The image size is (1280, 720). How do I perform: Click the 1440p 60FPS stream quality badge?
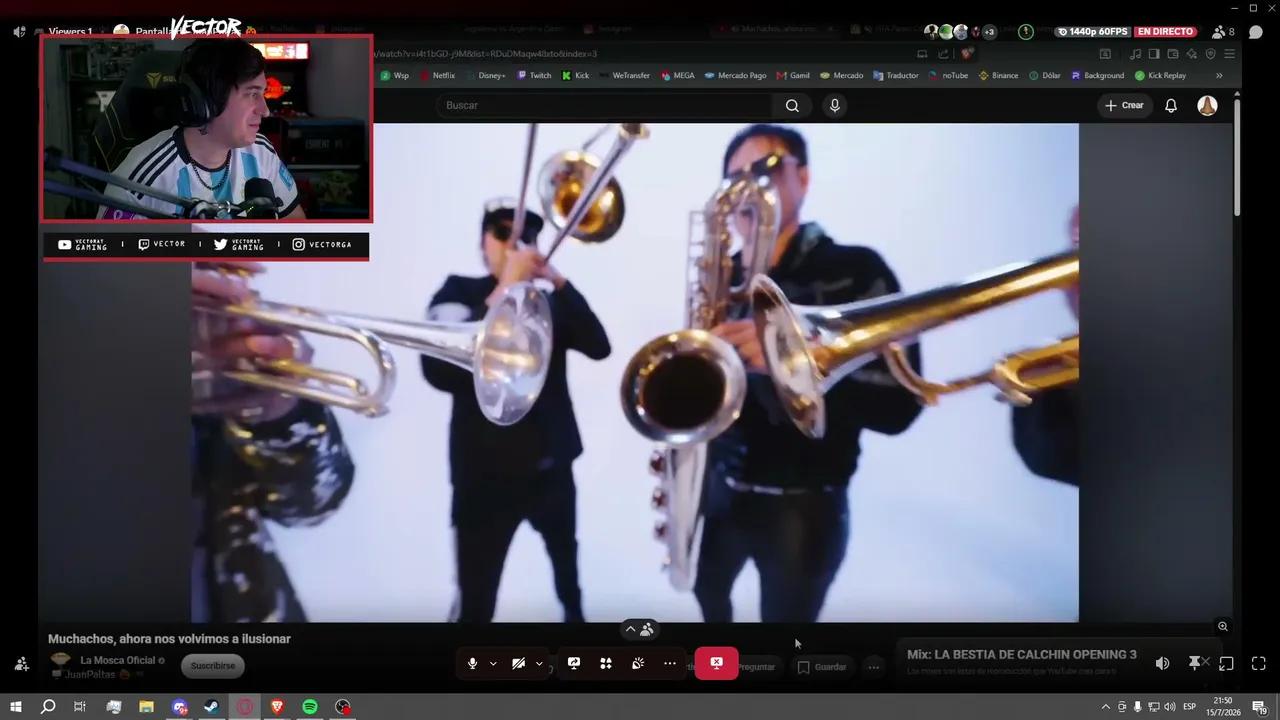pyautogui.click(x=1092, y=31)
